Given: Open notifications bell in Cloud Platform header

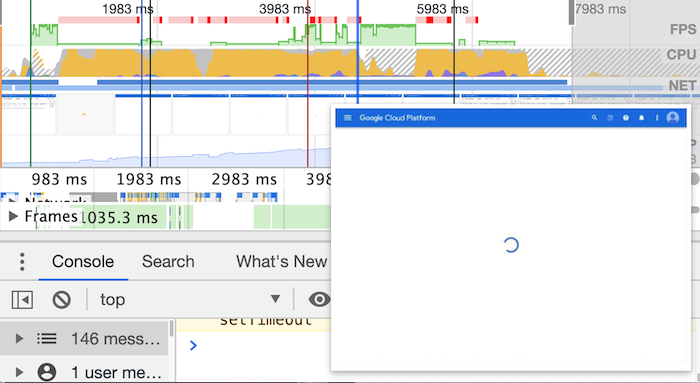Looking at the screenshot, I should tap(642, 118).
